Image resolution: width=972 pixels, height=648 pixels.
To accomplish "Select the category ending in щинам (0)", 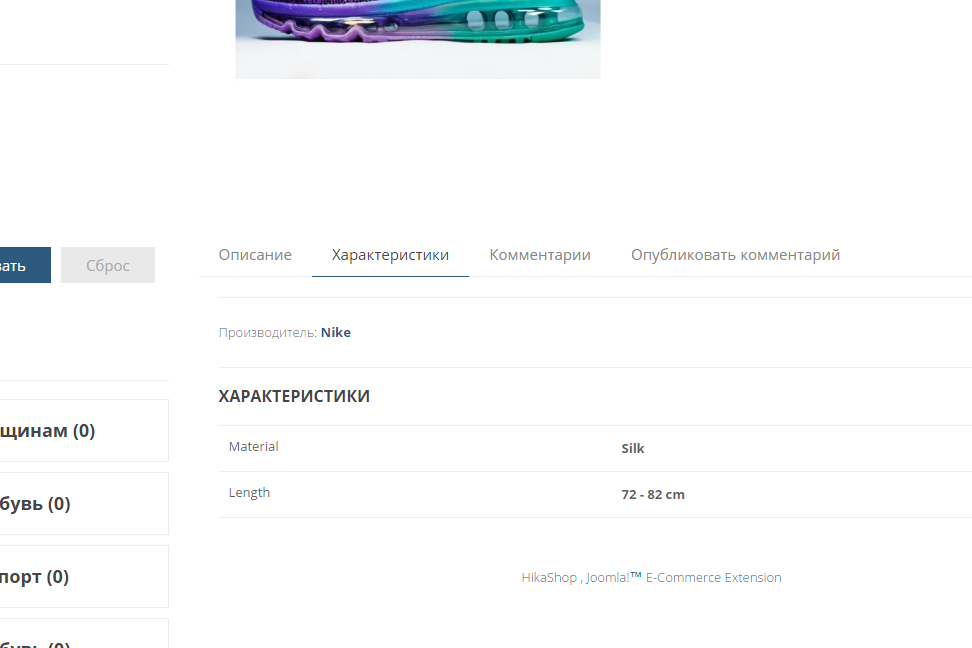I will point(84,430).
